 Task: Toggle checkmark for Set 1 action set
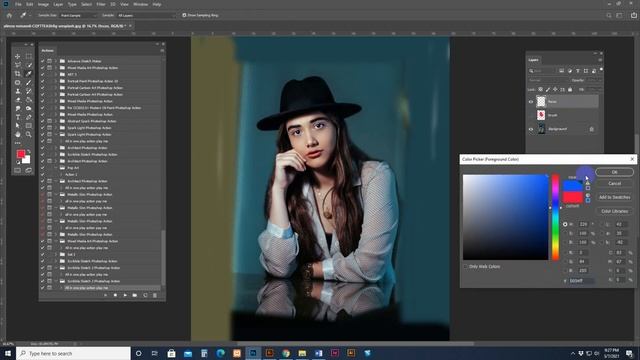click(x=42, y=254)
